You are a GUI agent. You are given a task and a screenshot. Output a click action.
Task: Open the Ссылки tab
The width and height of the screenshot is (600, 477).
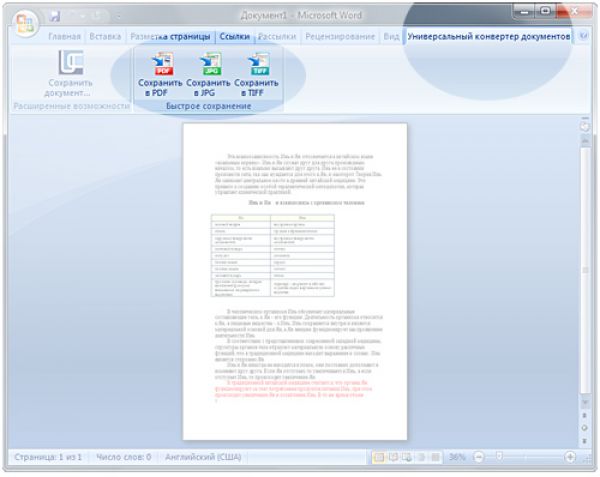click(x=235, y=37)
